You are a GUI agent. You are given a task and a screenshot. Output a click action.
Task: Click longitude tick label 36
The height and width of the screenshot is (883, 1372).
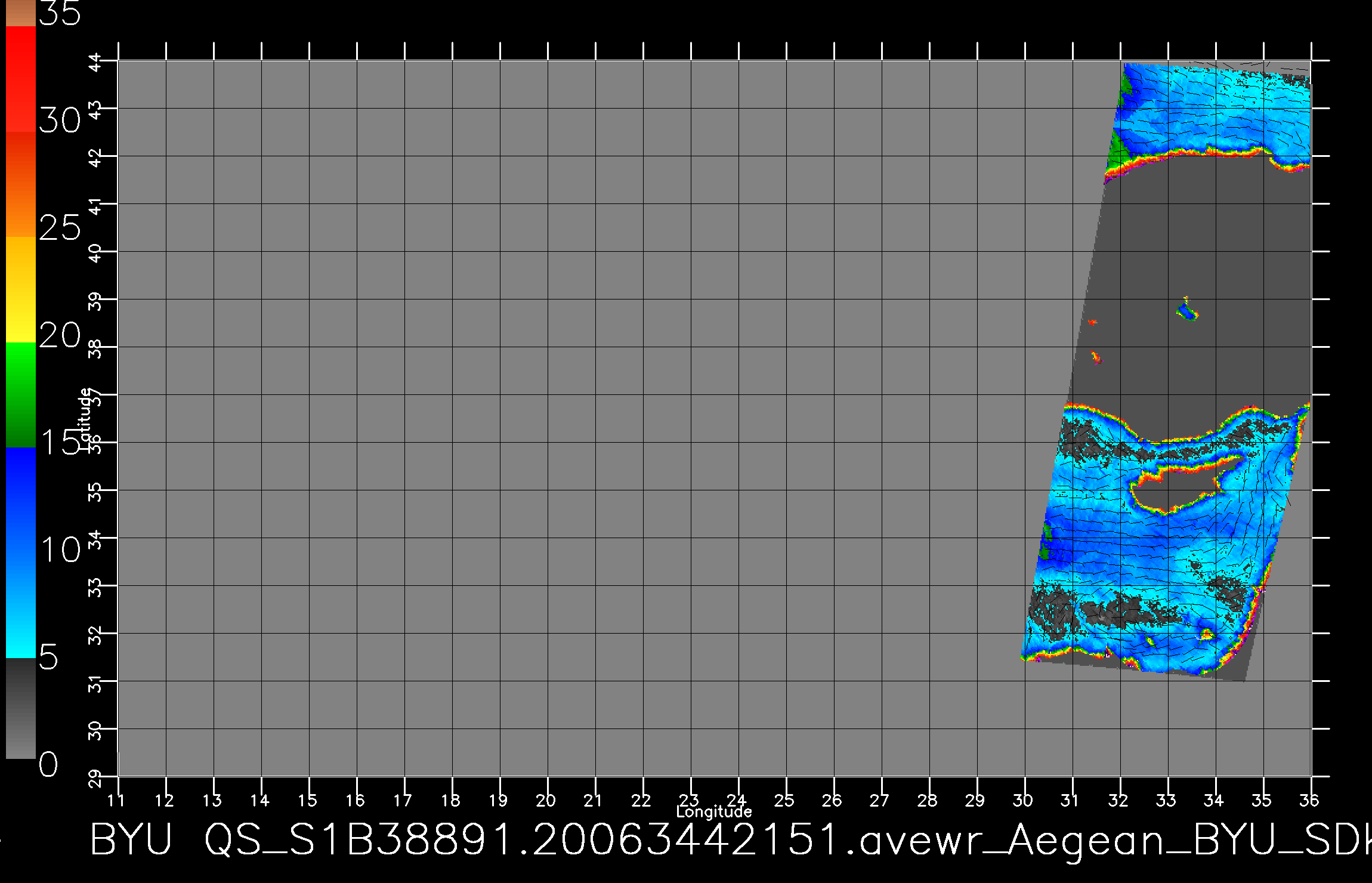1309,800
